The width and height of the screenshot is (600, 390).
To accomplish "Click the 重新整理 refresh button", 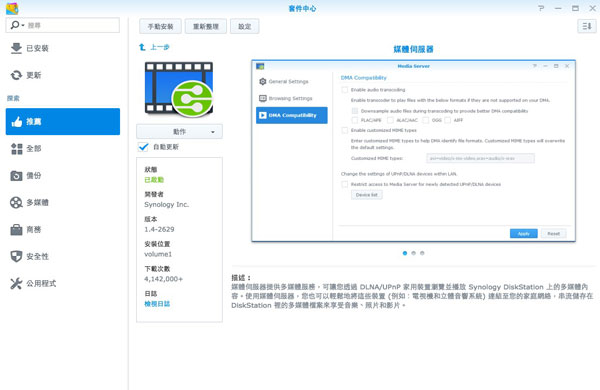I will click(206, 26).
